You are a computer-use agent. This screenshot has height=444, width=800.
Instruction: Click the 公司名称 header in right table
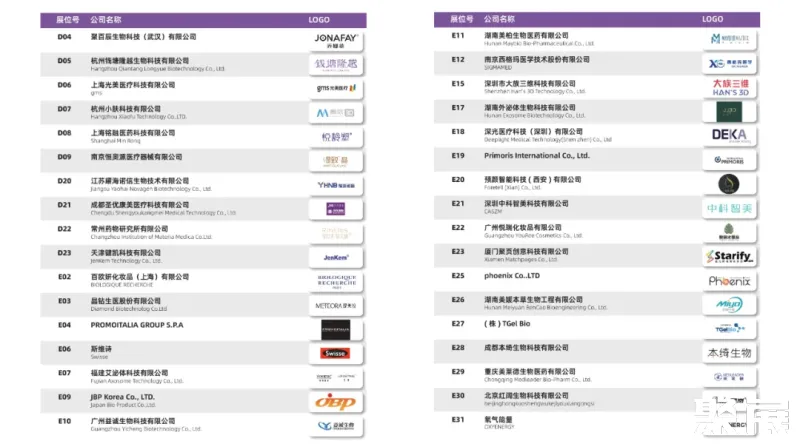pos(499,19)
